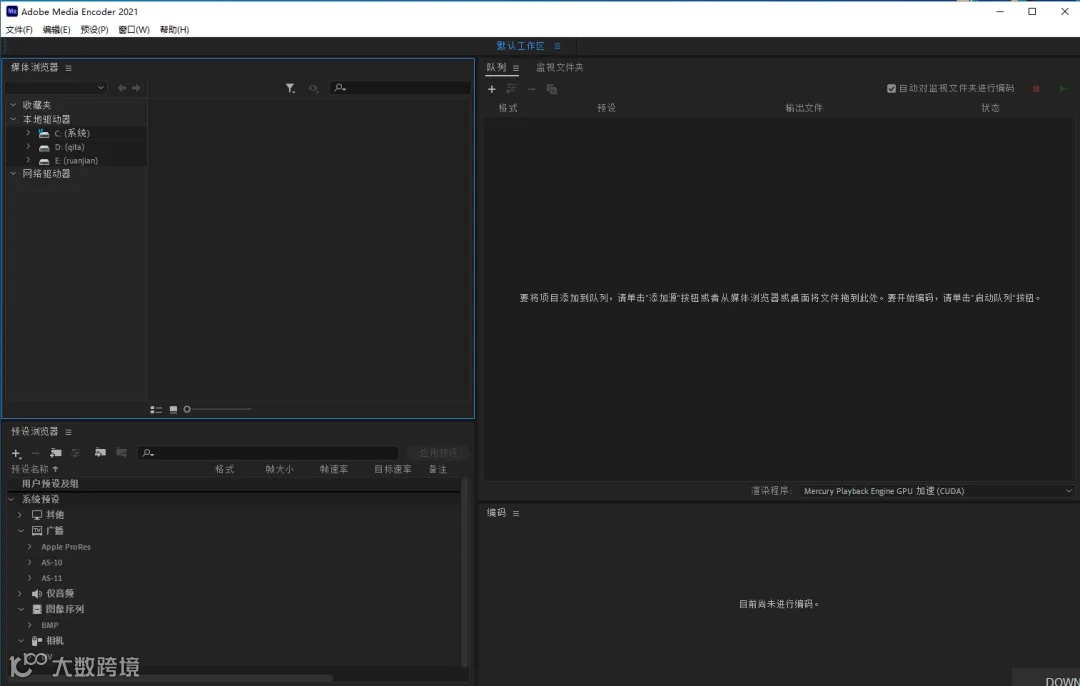Open the Queue panel menu icon
The width and height of the screenshot is (1080, 686).
click(516, 67)
